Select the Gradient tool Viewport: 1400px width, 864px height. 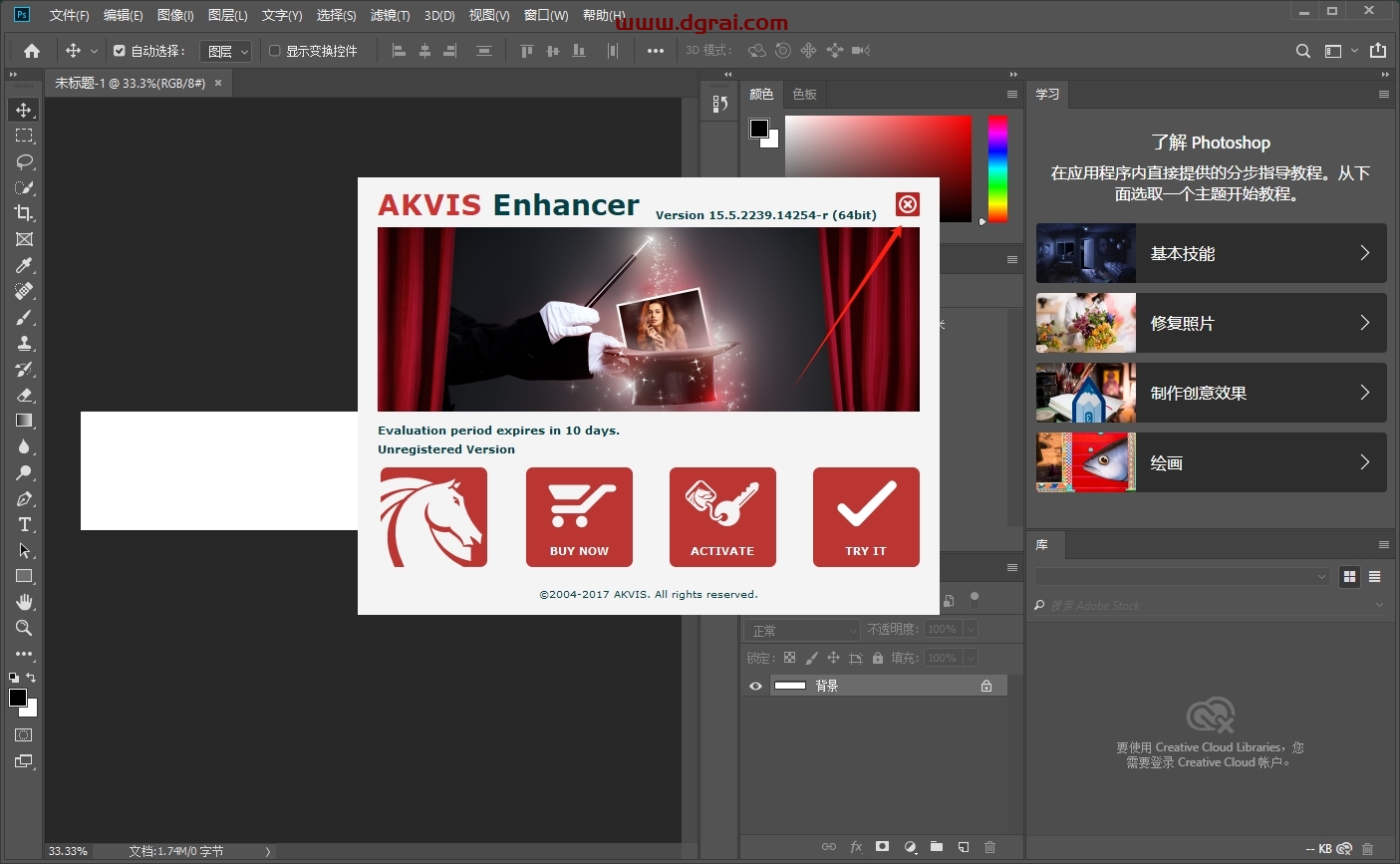[x=24, y=421]
